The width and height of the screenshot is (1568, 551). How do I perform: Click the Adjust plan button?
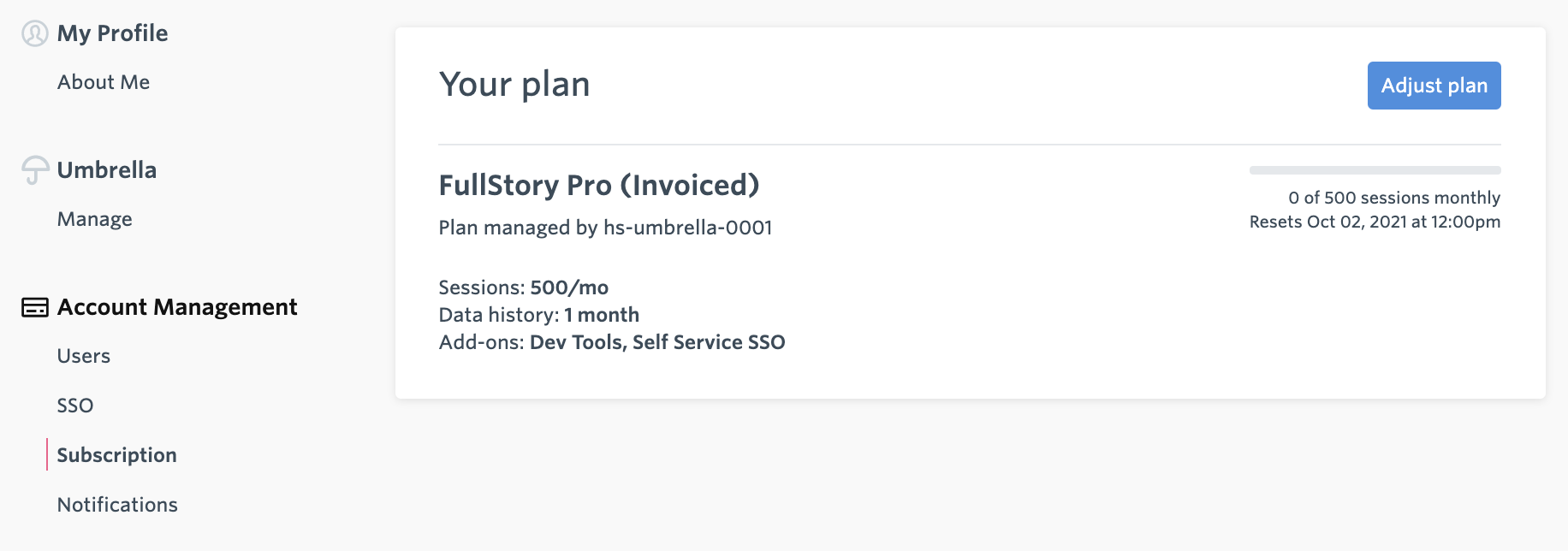1434,86
